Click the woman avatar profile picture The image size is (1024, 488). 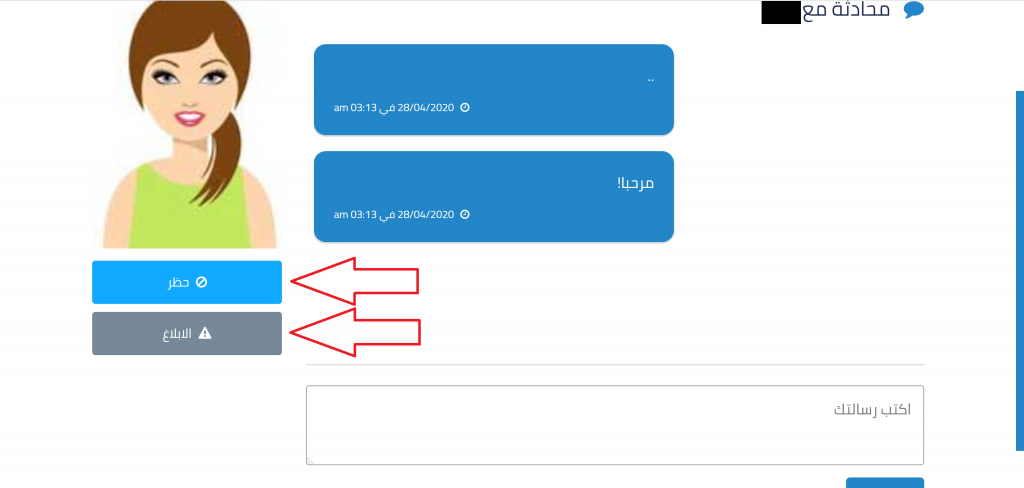pyautogui.click(x=189, y=124)
